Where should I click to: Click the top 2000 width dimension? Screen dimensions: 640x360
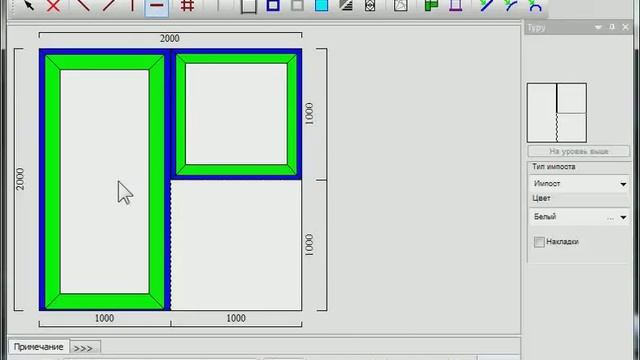click(170, 38)
